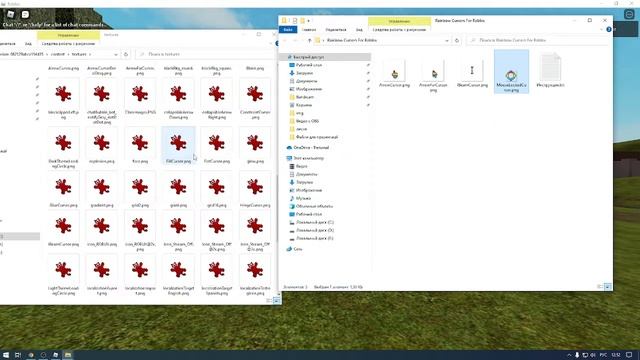Switch textures window to large icons view
640x360 pixels.
point(276,300)
